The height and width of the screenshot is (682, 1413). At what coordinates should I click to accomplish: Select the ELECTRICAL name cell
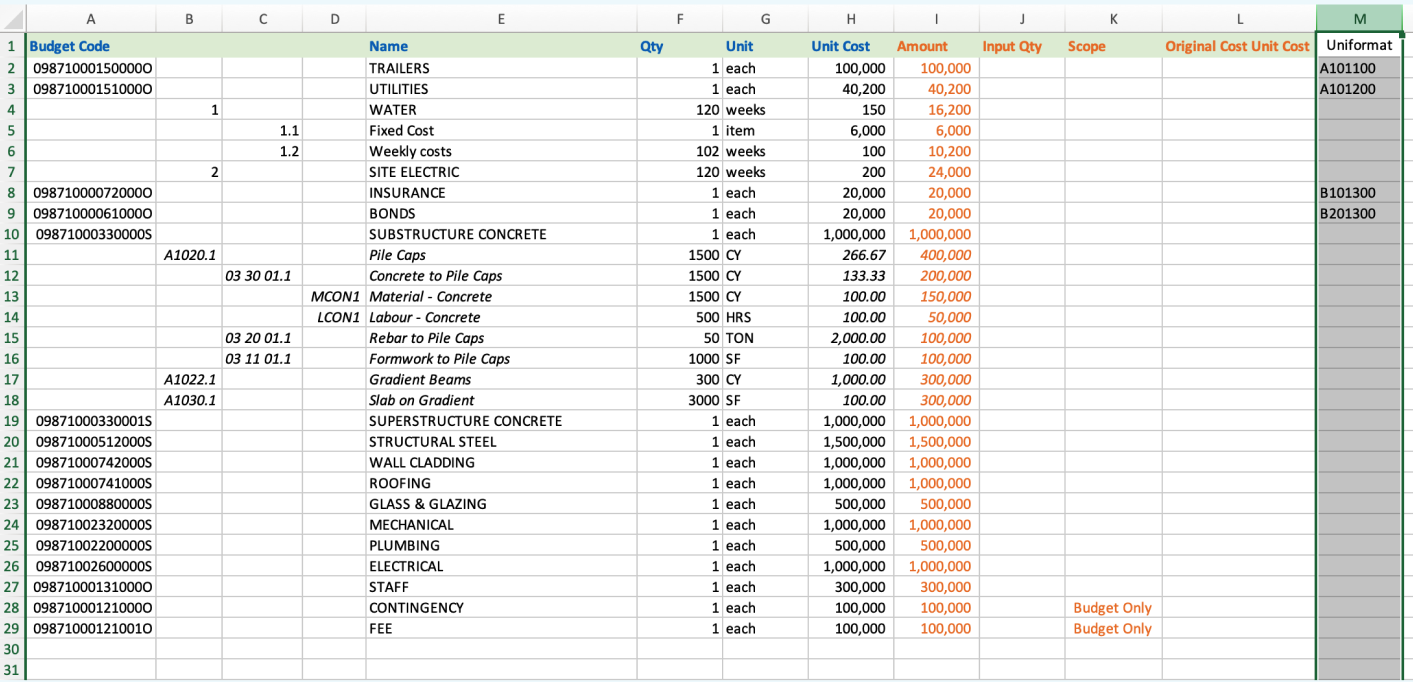[x=501, y=567]
